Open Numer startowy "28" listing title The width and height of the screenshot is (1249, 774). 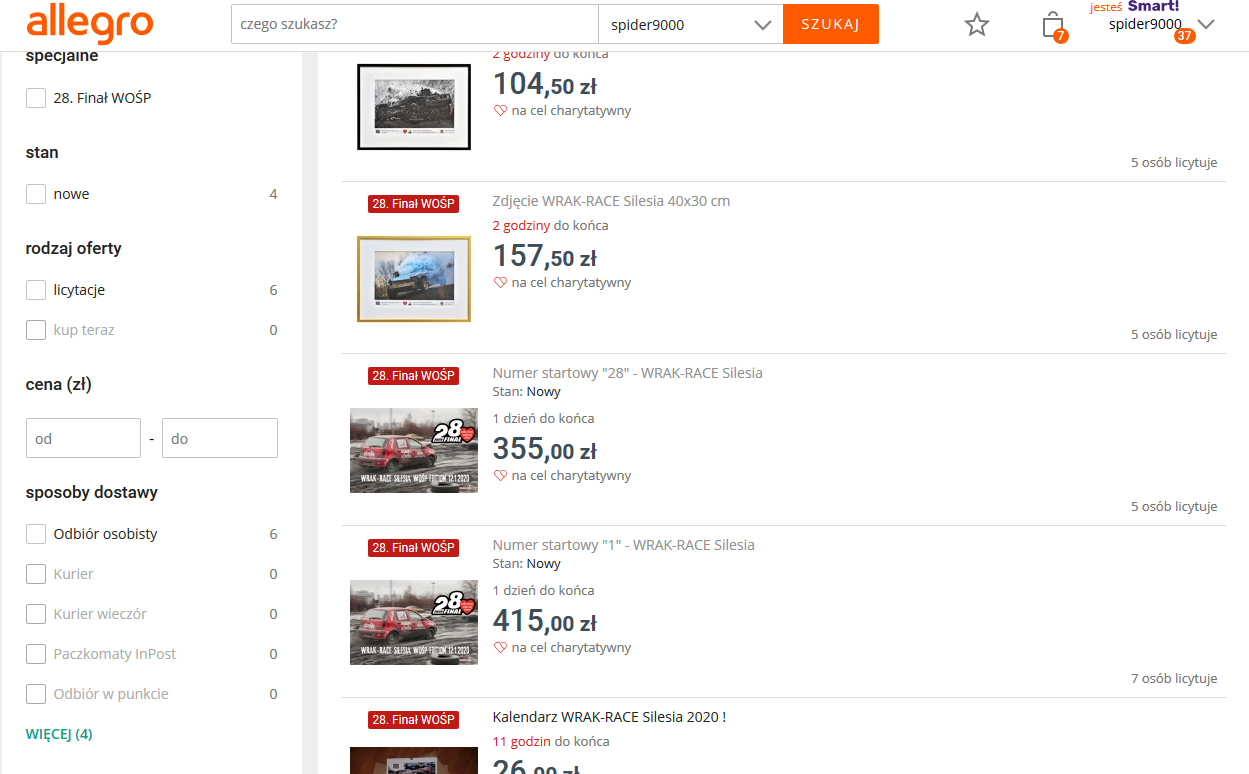(627, 373)
